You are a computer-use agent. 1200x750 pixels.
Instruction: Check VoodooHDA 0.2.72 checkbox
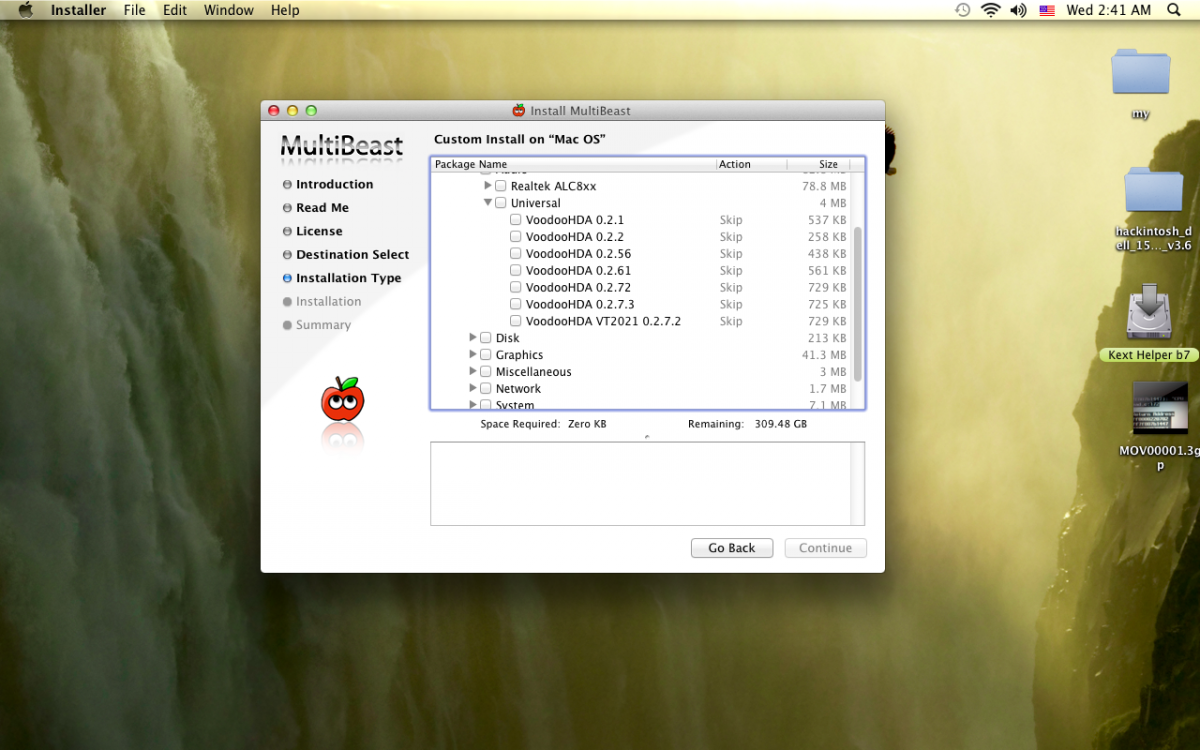[x=516, y=287]
